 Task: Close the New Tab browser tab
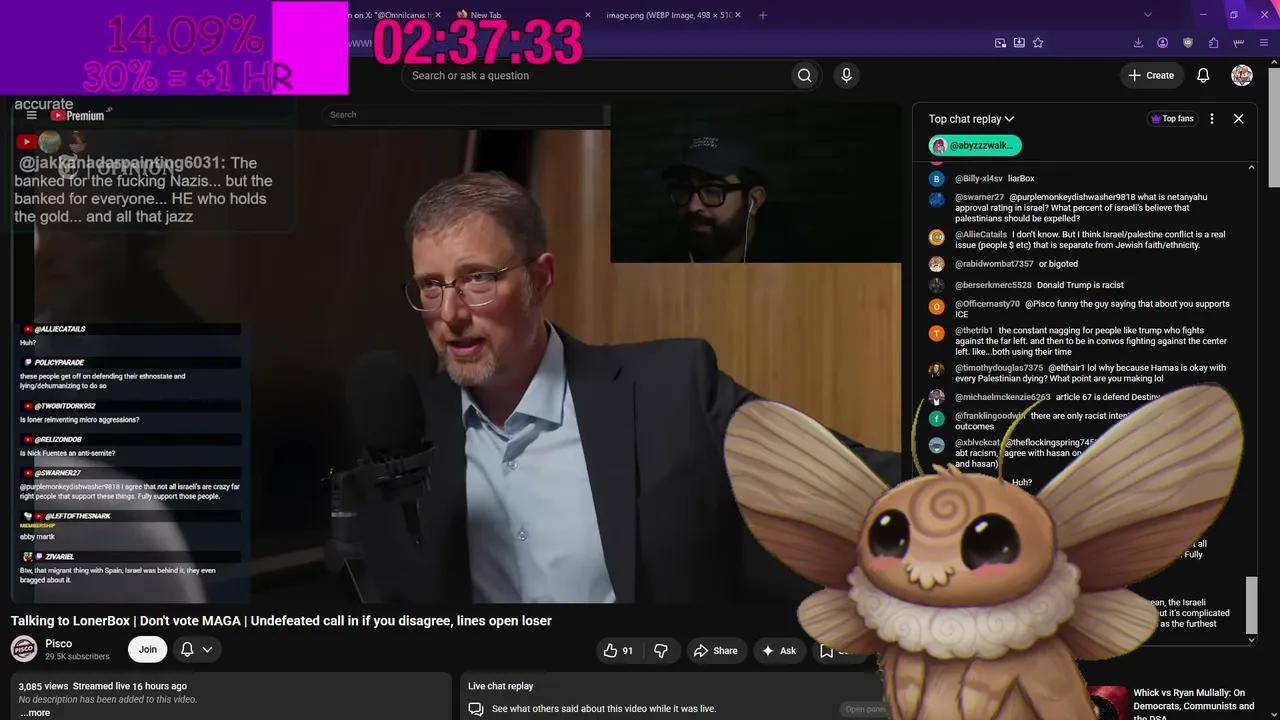tap(587, 15)
